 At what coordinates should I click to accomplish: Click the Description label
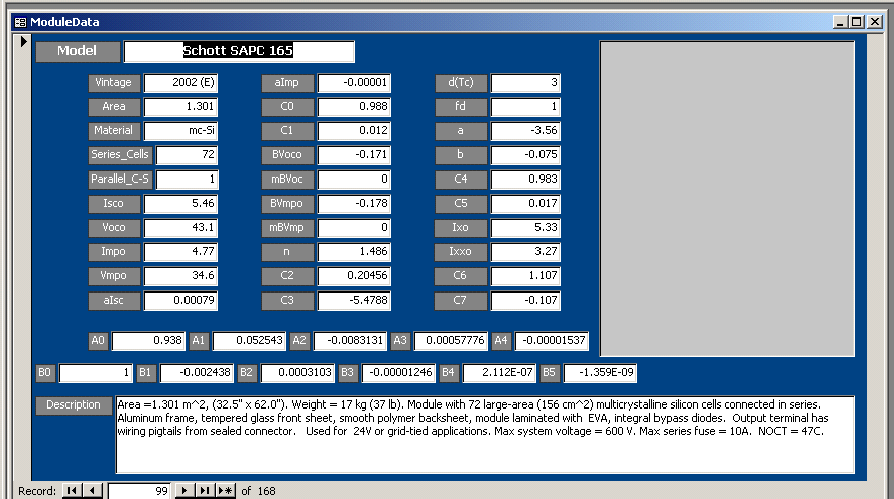coord(74,405)
